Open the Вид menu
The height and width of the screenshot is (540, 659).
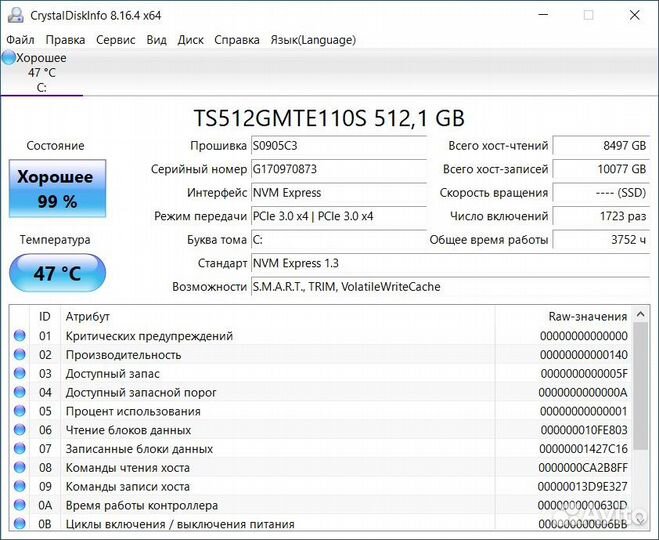pyautogui.click(x=156, y=40)
